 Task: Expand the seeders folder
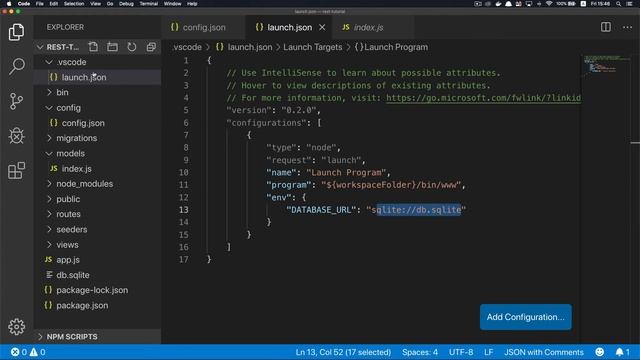[x=49, y=229]
